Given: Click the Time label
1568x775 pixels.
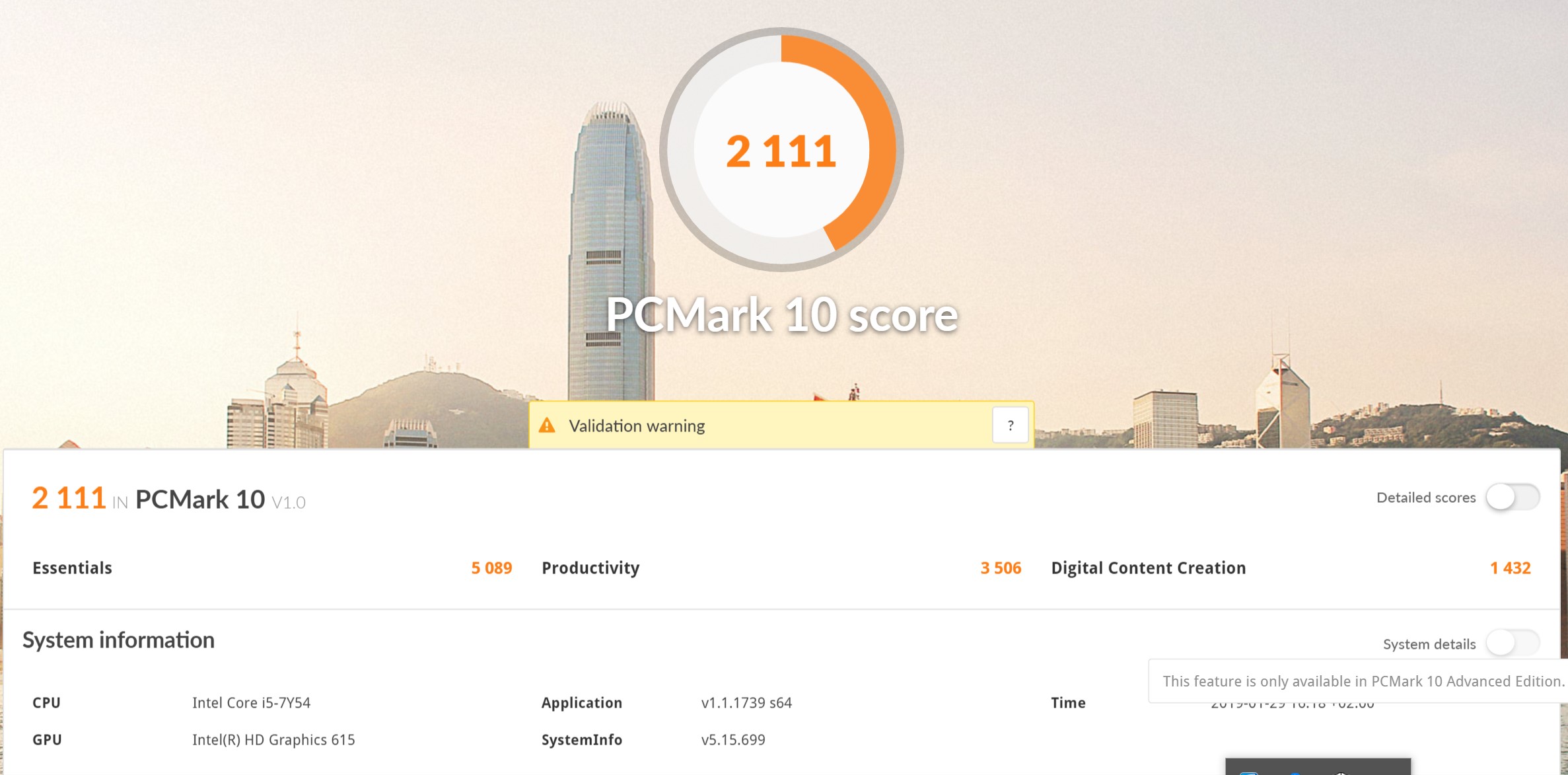Looking at the screenshot, I should tap(1068, 703).
